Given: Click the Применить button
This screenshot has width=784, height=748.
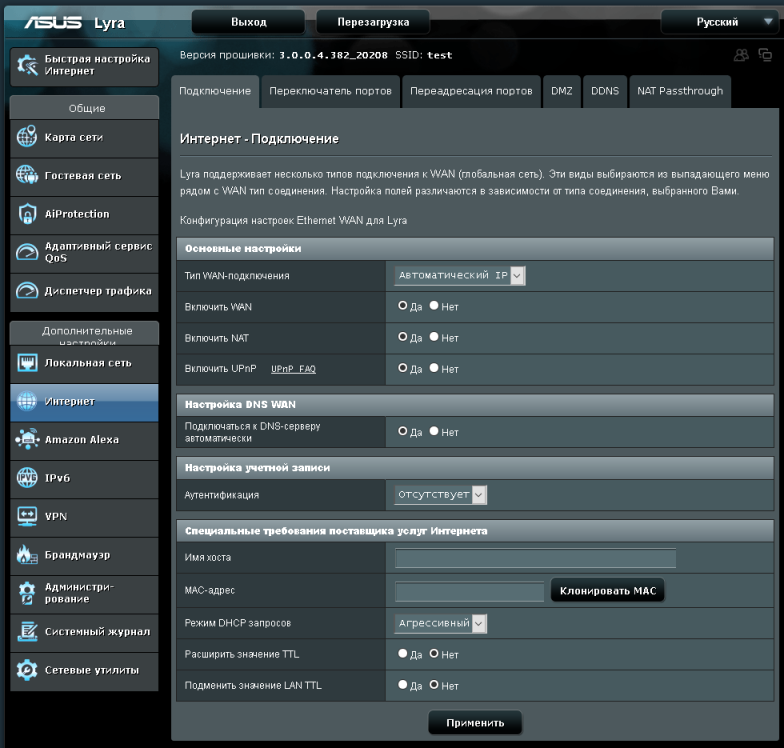Looking at the screenshot, I should [475, 722].
